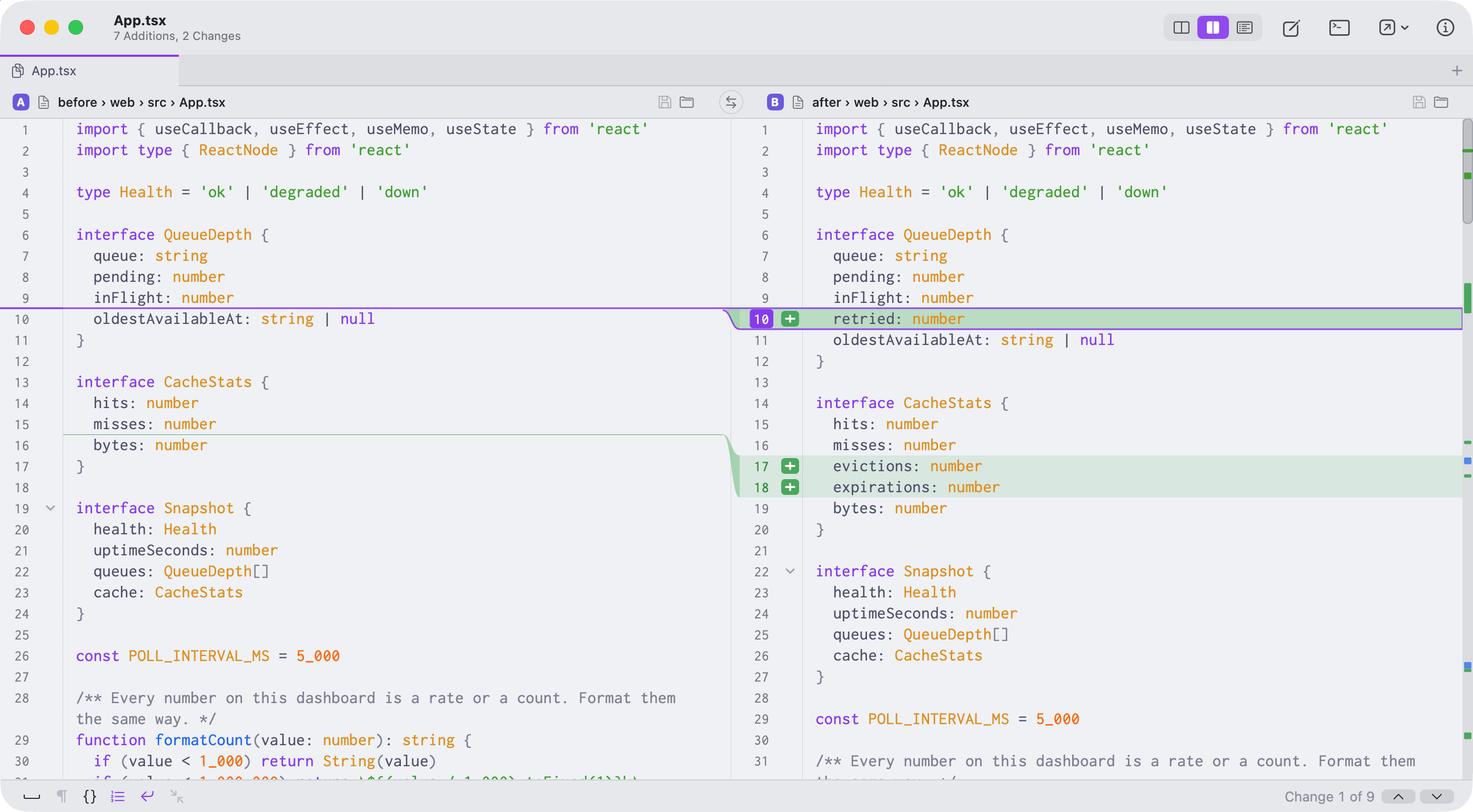Click 'before' in the left breadcrumb path
The image size is (1473, 812).
(77, 103)
